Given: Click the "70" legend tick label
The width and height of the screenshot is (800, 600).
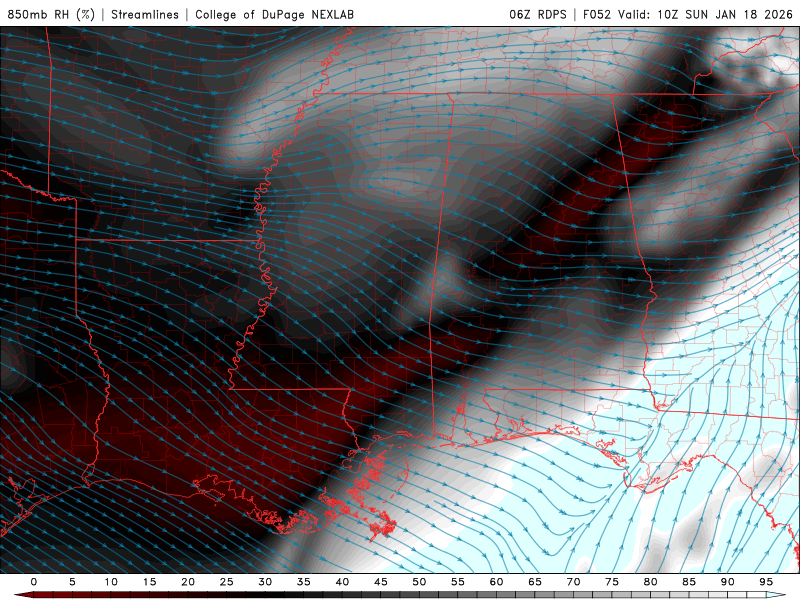Looking at the screenshot, I should click(573, 582).
